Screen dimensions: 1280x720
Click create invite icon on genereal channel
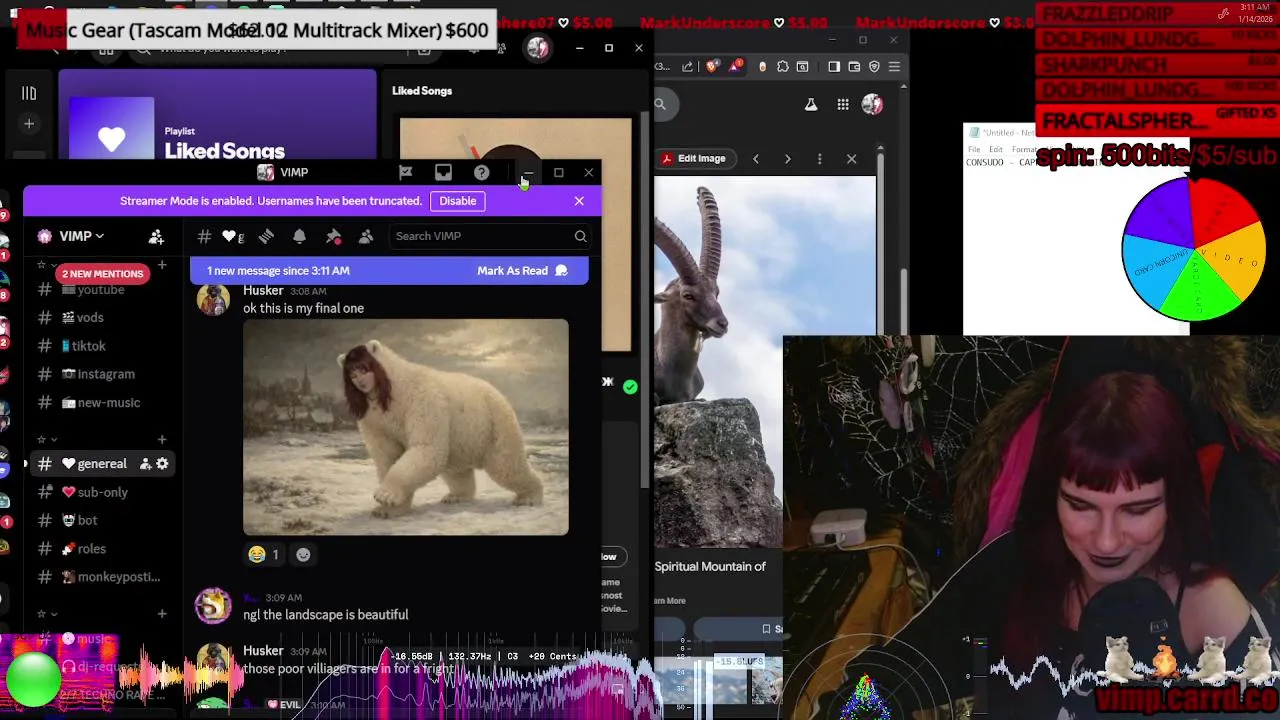[x=145, y=464]
